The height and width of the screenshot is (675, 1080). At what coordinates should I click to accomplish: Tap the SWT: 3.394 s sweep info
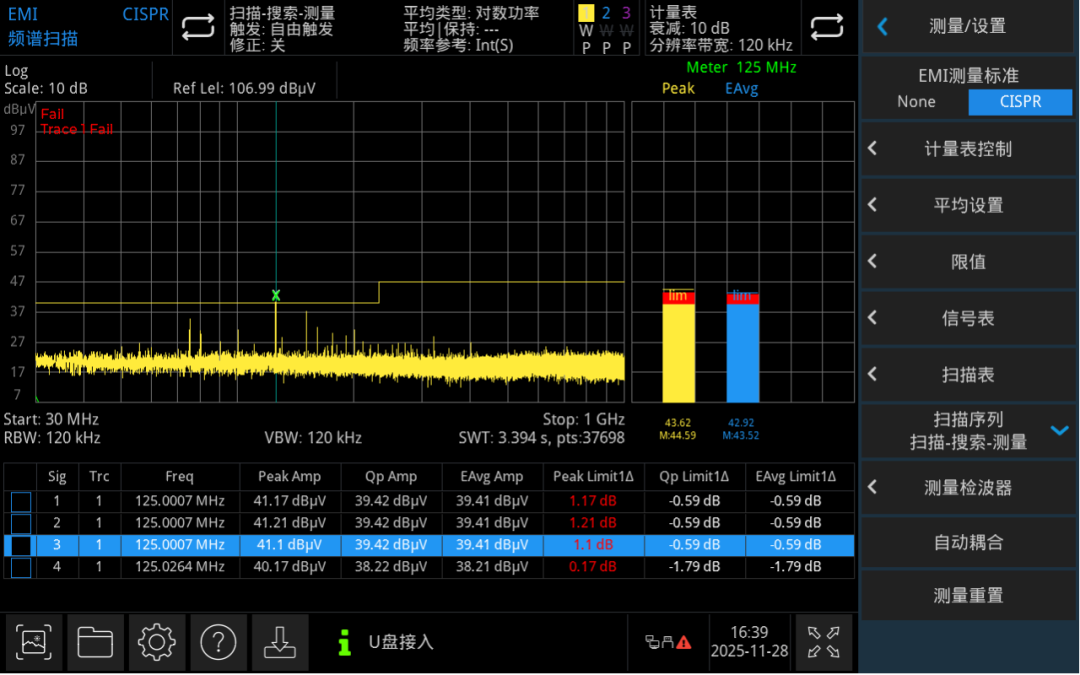pyautogui.click(x=541, y=438)
